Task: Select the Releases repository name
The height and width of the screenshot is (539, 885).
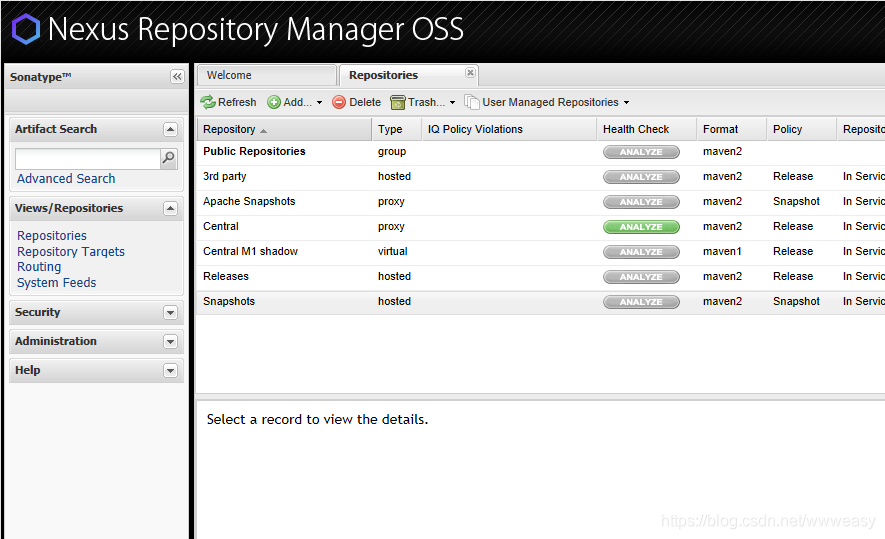Action: point(226,276)
